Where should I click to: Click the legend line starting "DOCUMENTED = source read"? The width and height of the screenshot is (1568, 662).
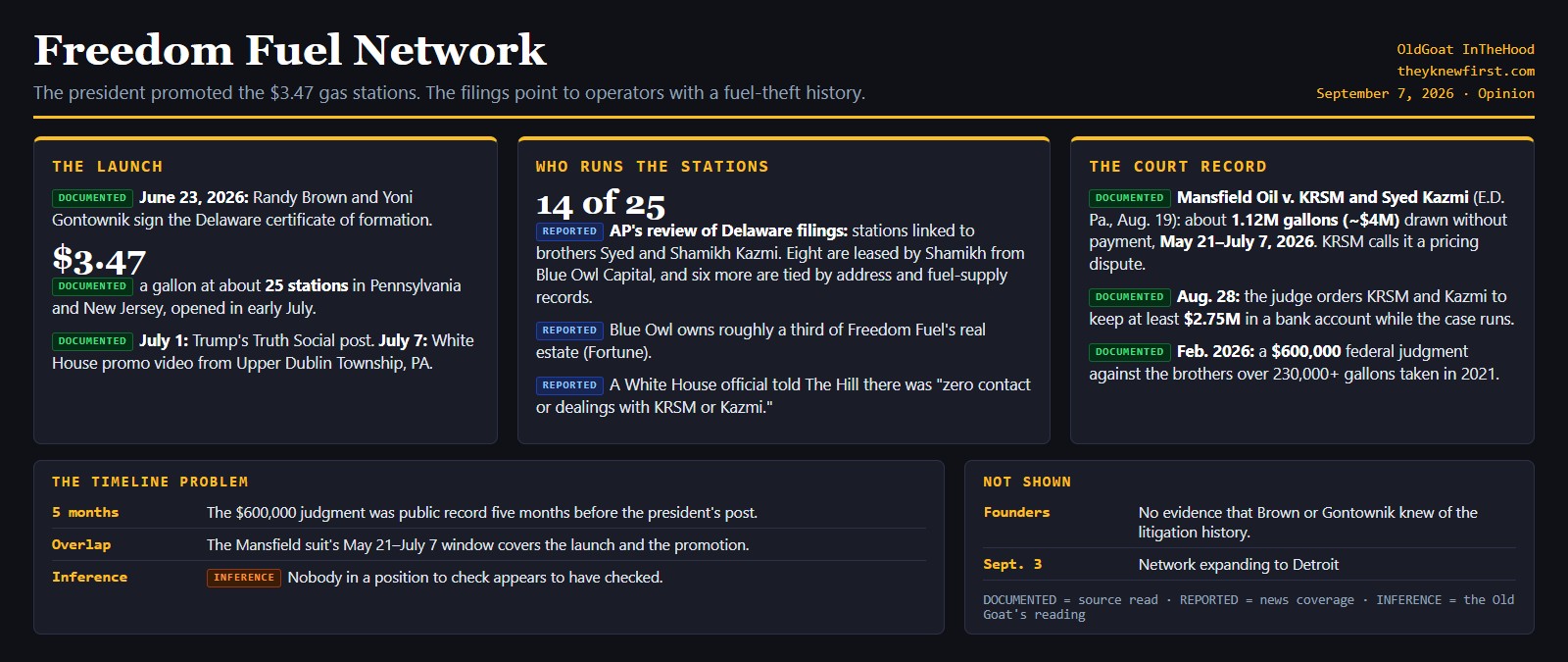[x=1249, y=607]
